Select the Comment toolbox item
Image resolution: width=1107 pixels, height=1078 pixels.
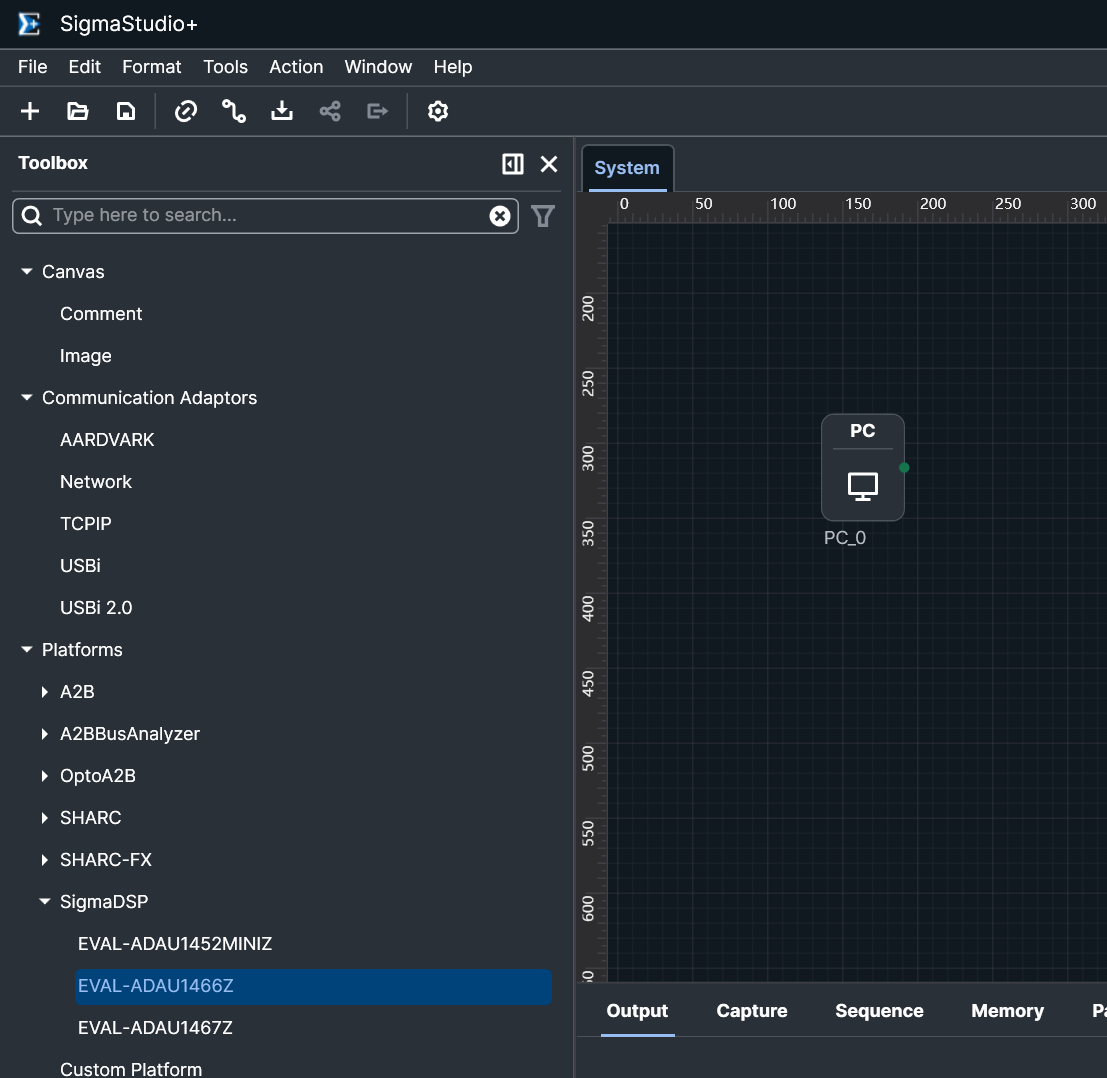click(101, 314)
